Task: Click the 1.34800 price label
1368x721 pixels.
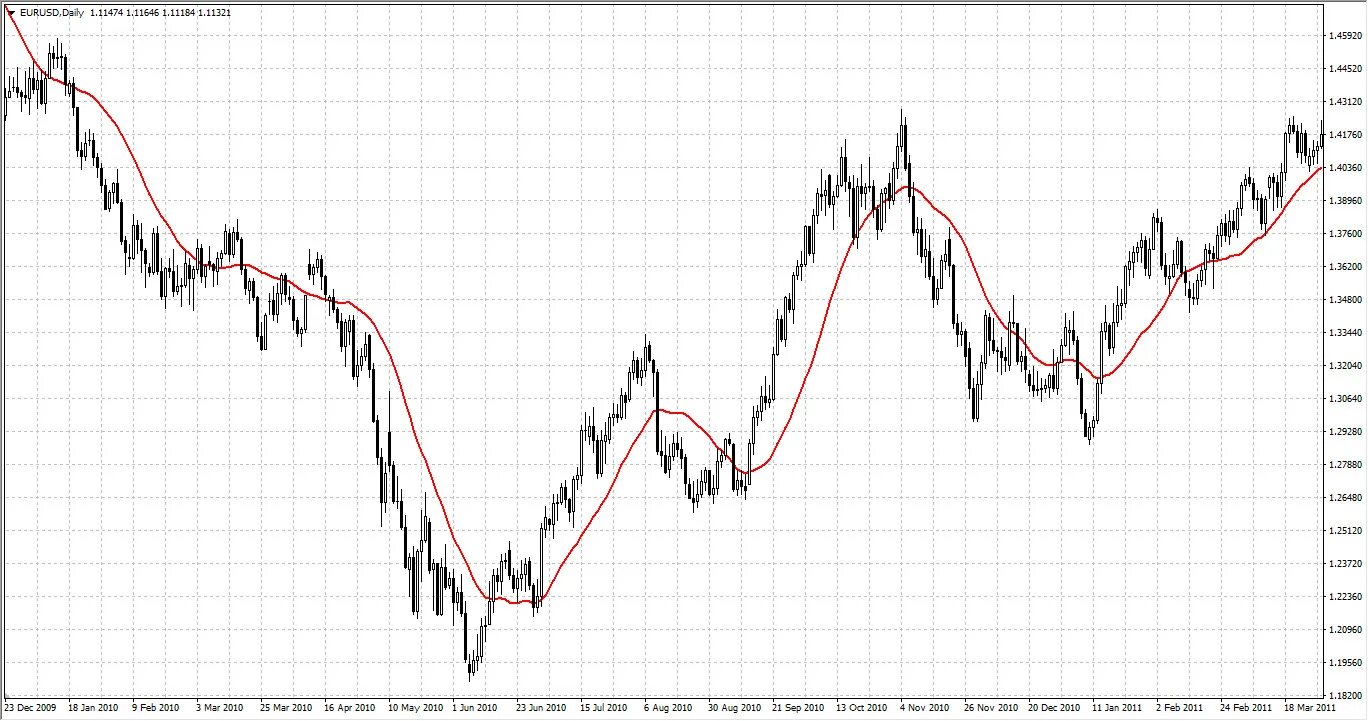Action: point(1345,300)
